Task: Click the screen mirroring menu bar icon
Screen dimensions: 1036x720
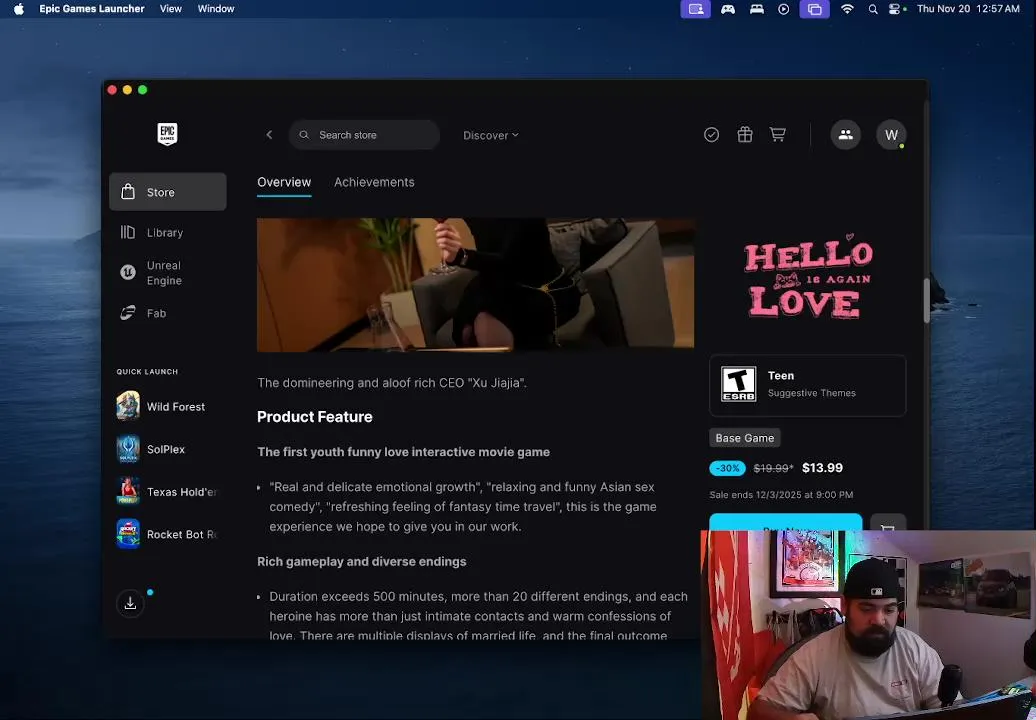Action: click(814, 9)
